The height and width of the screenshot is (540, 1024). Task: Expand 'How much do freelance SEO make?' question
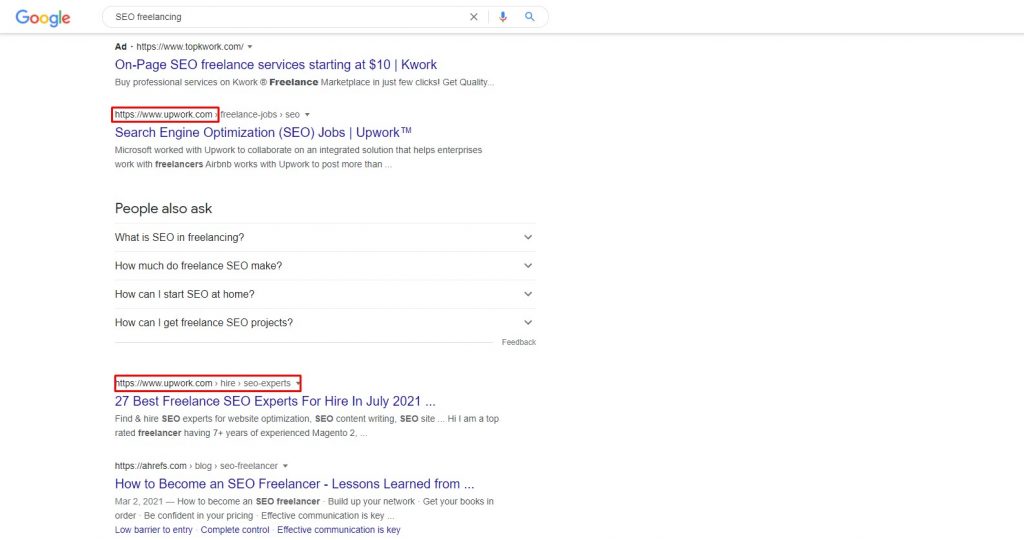[x=325, y=266]
